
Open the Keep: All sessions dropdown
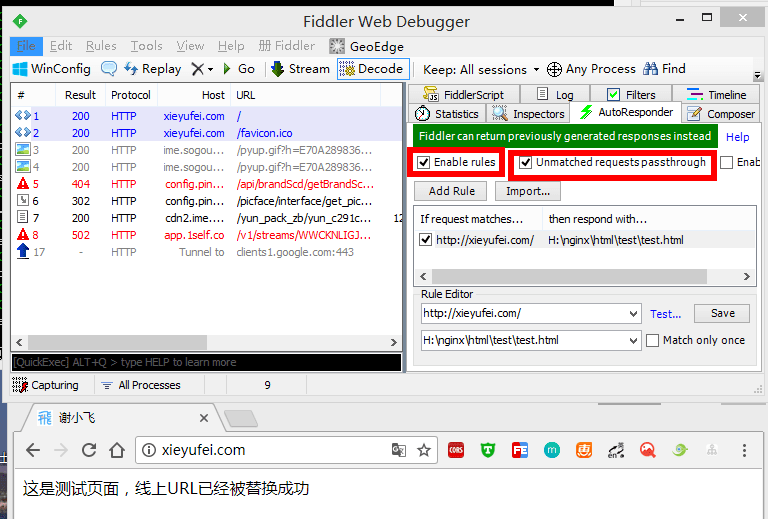(481, 70)
